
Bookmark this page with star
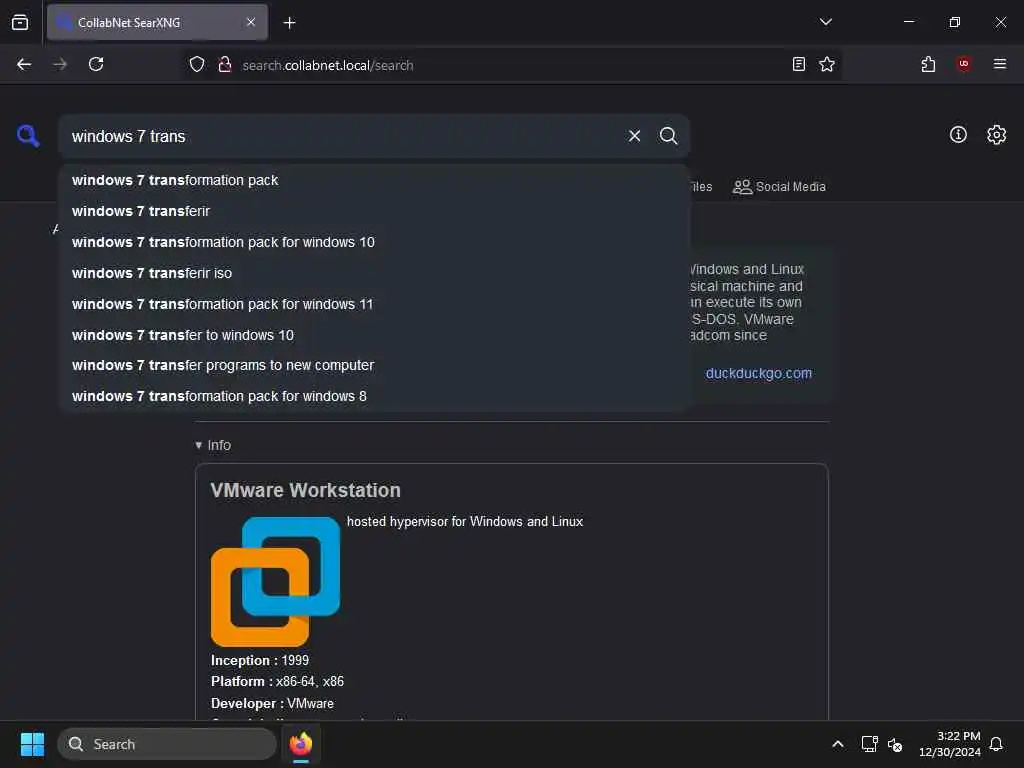[x=827, y=64]
